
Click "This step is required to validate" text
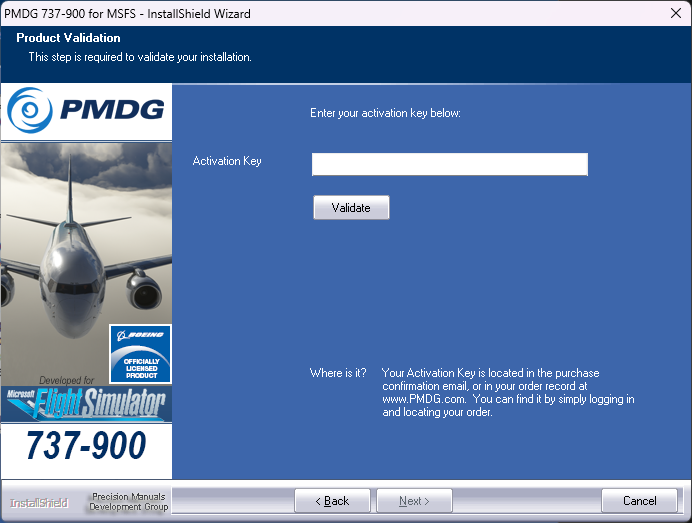(x=140, y=57)
